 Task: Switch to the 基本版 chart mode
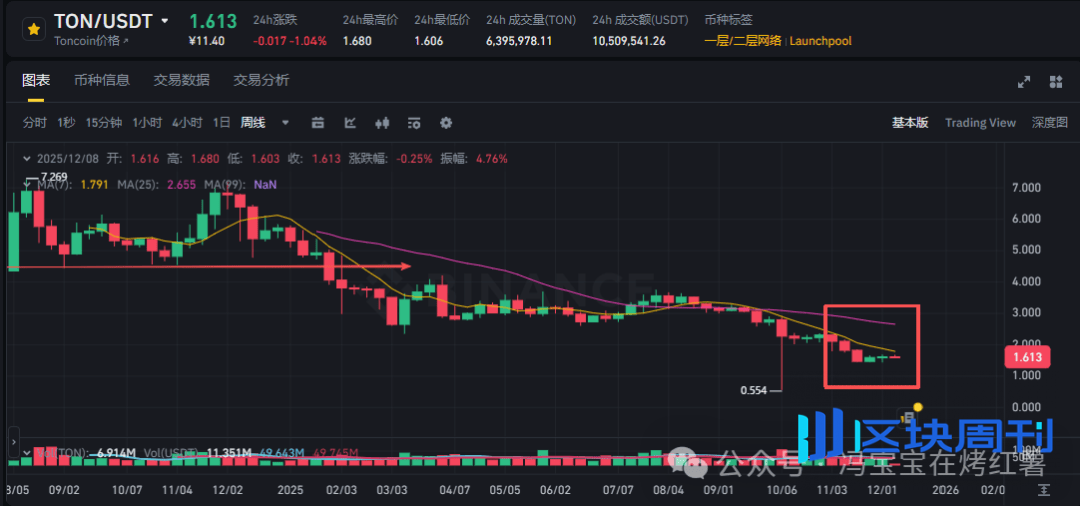coord(910,123)
